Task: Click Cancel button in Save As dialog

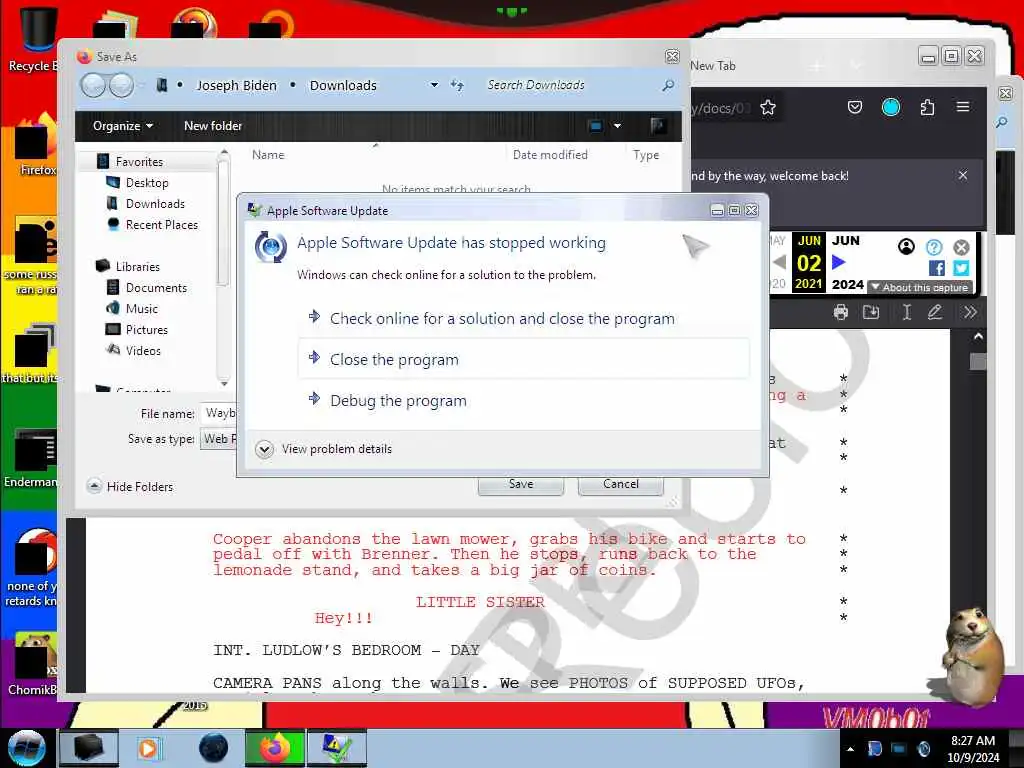Action: 620,484
